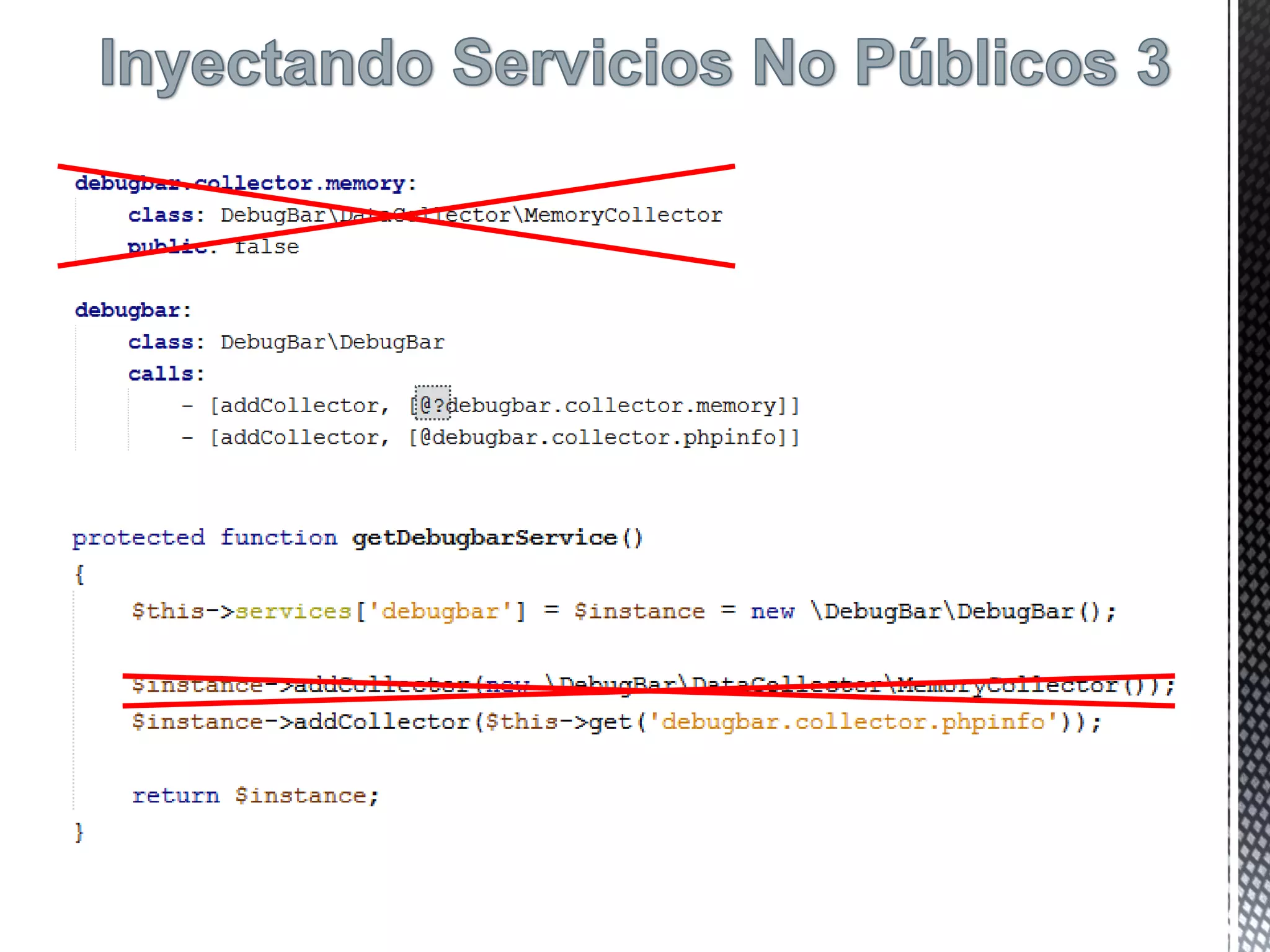Click the highlighted '@?' marker box
Viewport: 1270px width, 952px height.
click(x=432, y=404)
